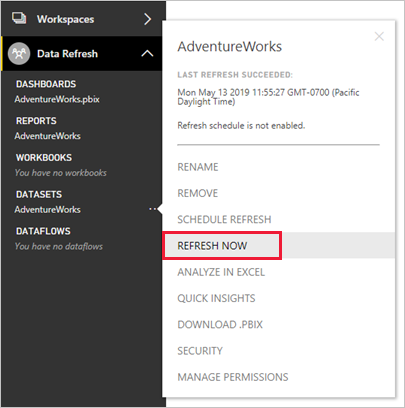Select Manage Permissions entry
Screen dimensions: 405x408
click(233, 377)
